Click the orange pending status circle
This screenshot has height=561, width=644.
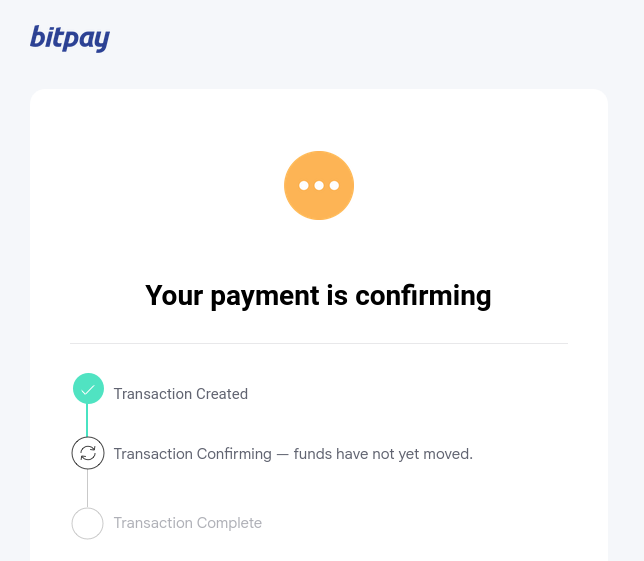coord(319,185)
